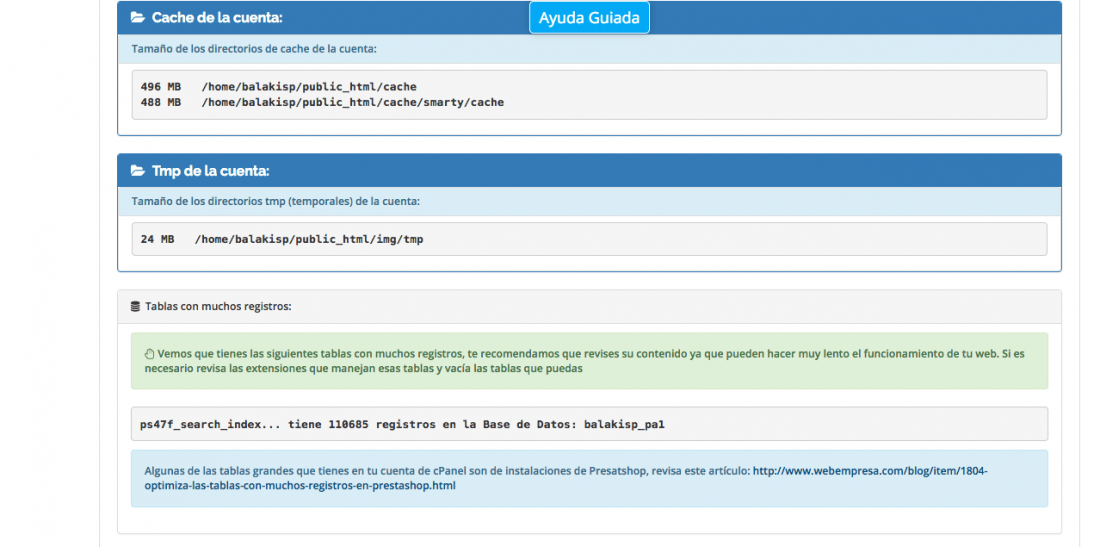This screenshot has width=1100, height=547.
Task: Click database icon beside Tablas con muchos registros
Action: coord(135,306)
